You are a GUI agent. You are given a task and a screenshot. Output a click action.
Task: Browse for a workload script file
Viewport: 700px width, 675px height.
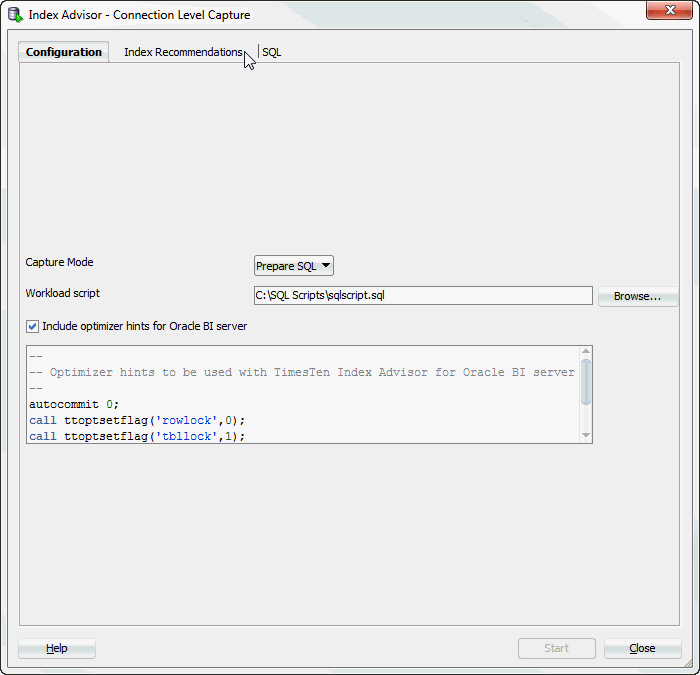point(638,296)
